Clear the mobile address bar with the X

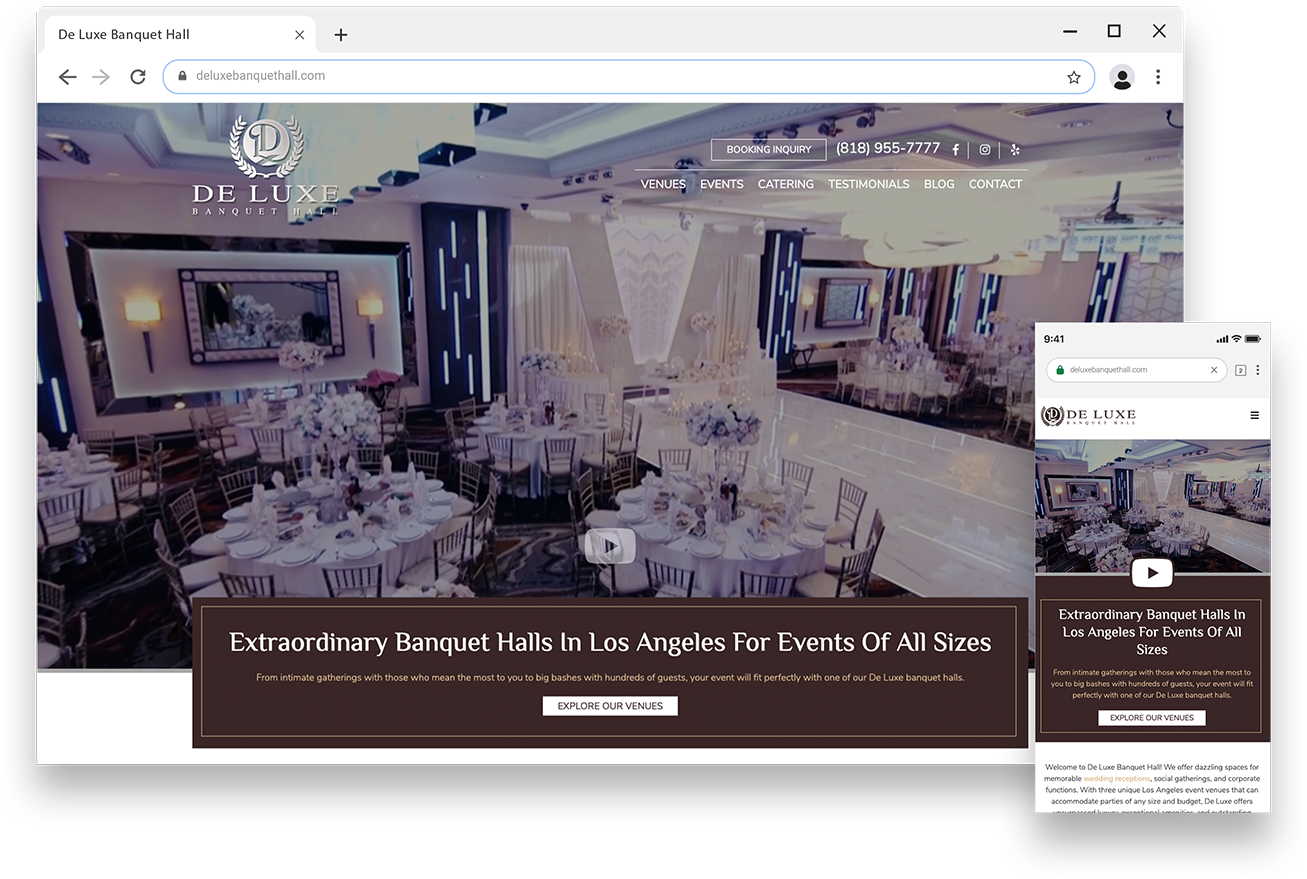tap(1214, 370)
